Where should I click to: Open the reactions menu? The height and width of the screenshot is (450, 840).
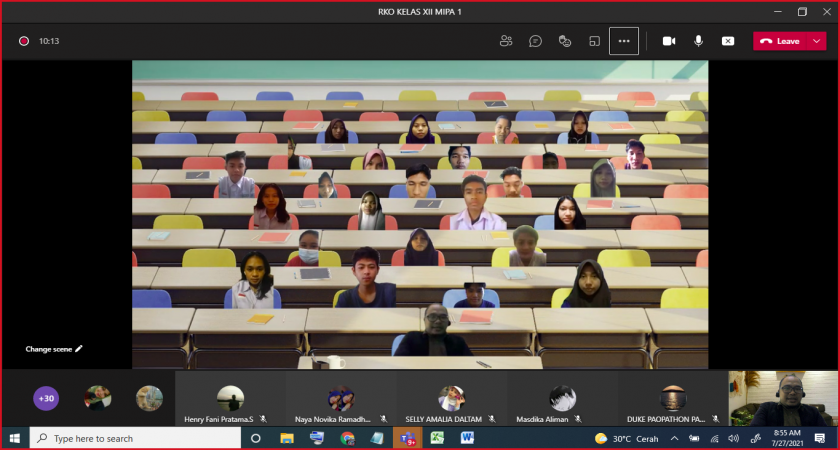point(565,41)
